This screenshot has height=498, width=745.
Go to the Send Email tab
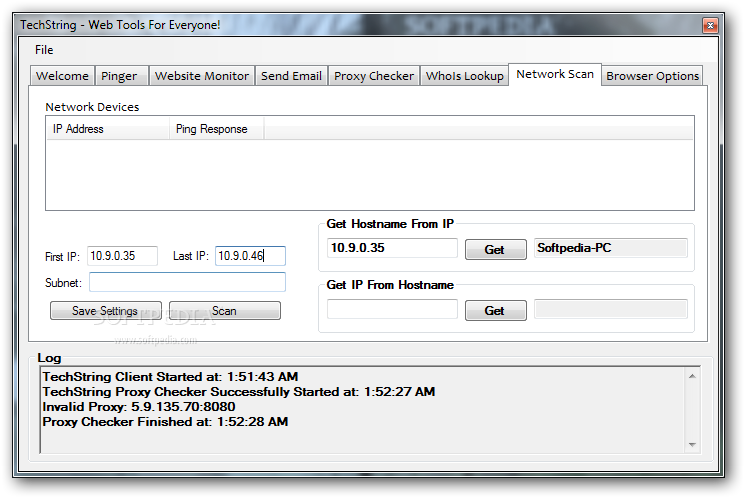[291, 76]
